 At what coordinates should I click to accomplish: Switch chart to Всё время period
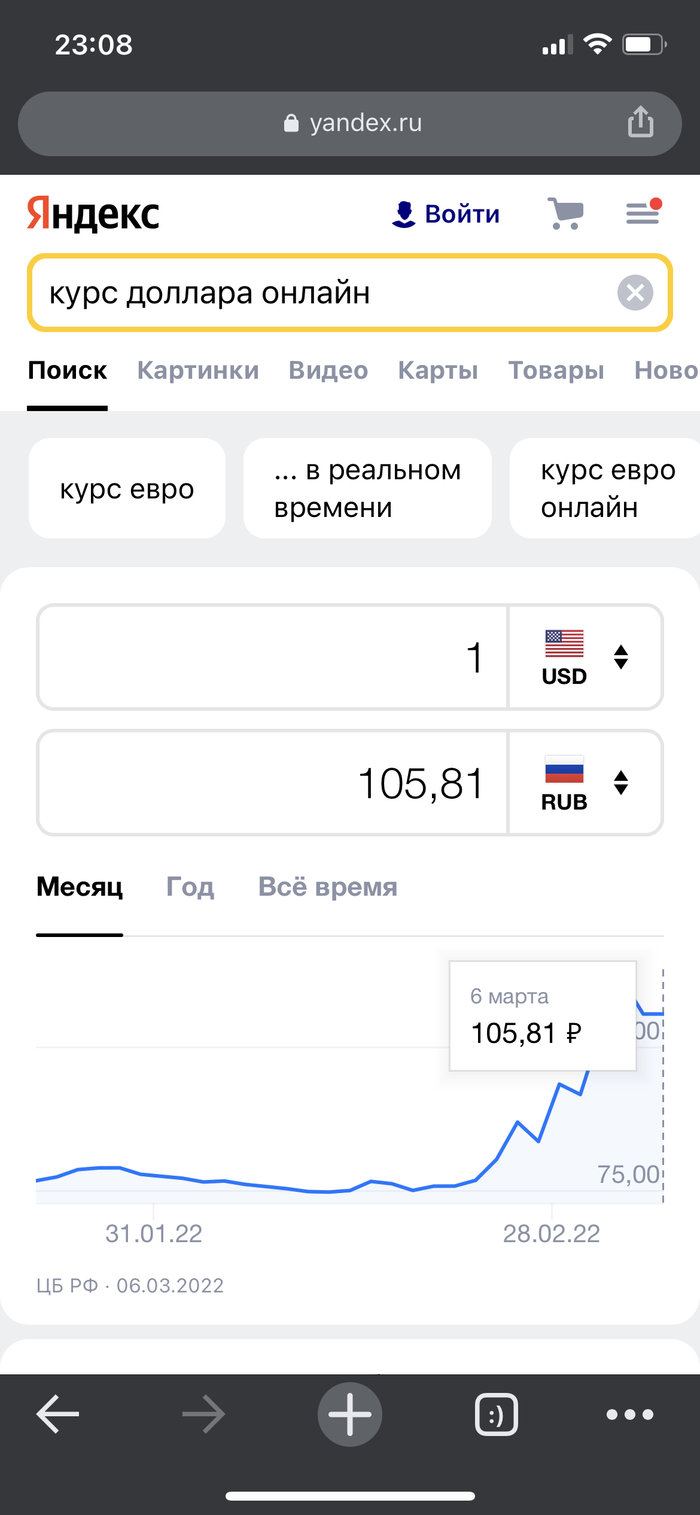pyautogui.click(x=327, y=887)
